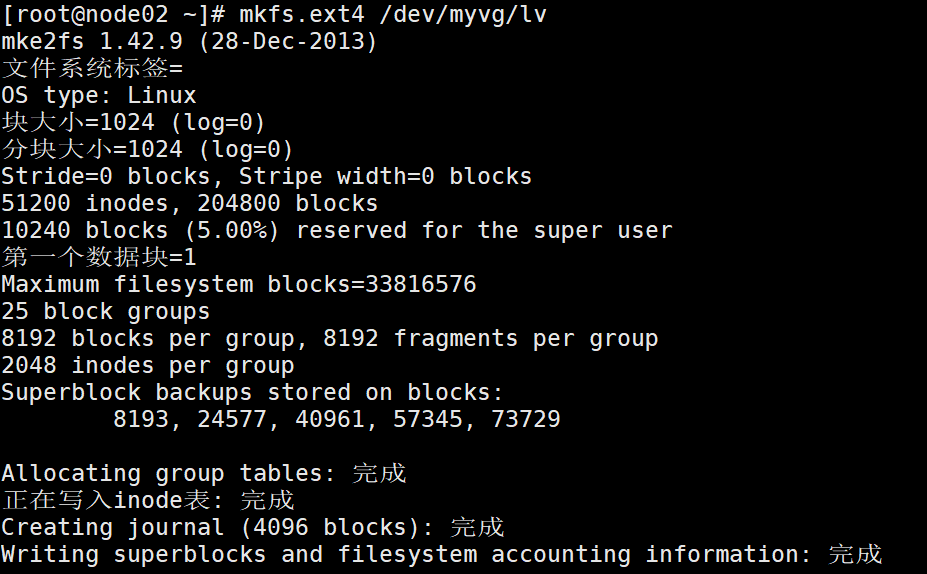Click 完成 after filesystem accounting information
Image resolution: width=927 pixels, height=574 pixels.
[856, 555]
